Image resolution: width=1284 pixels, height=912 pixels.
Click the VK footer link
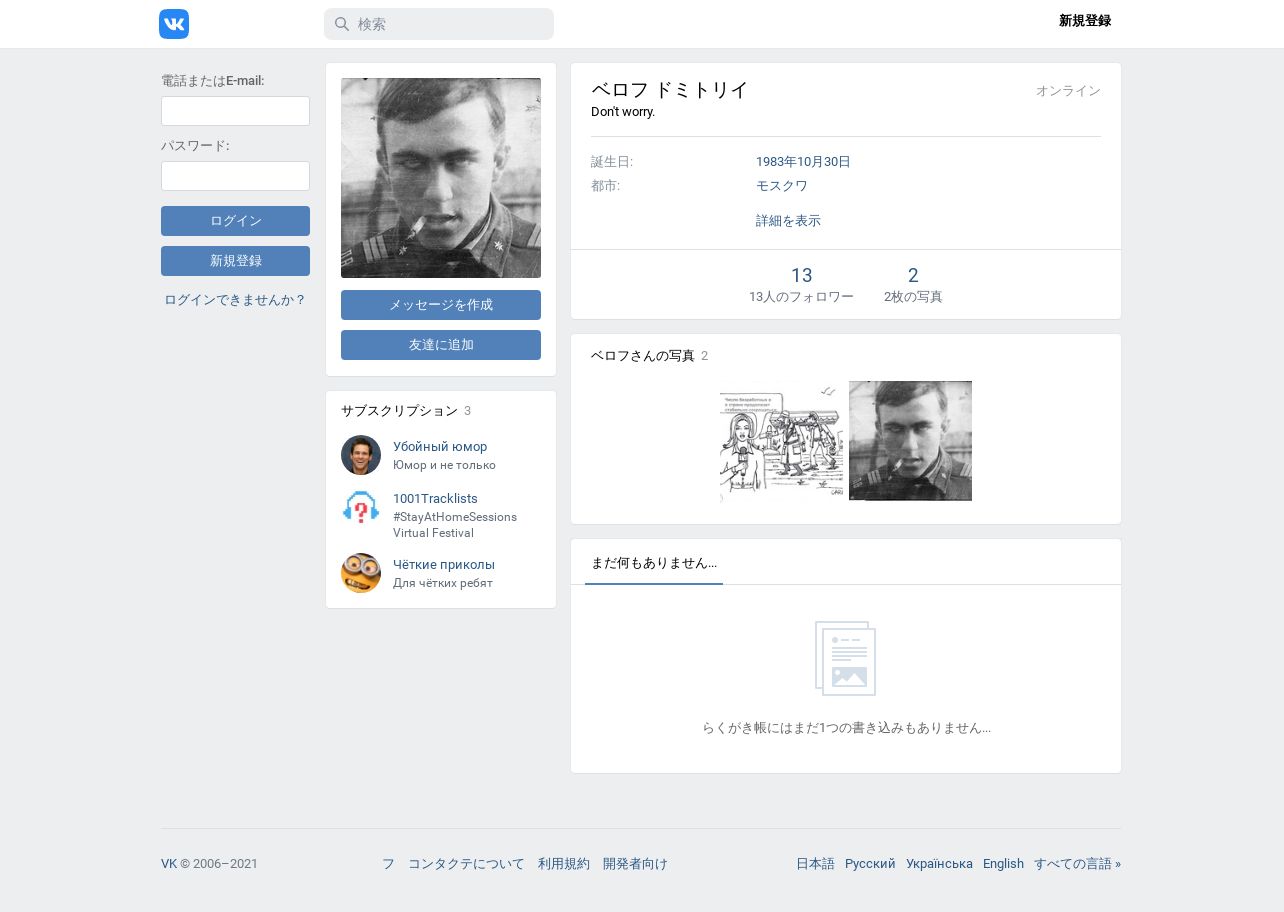169,864
